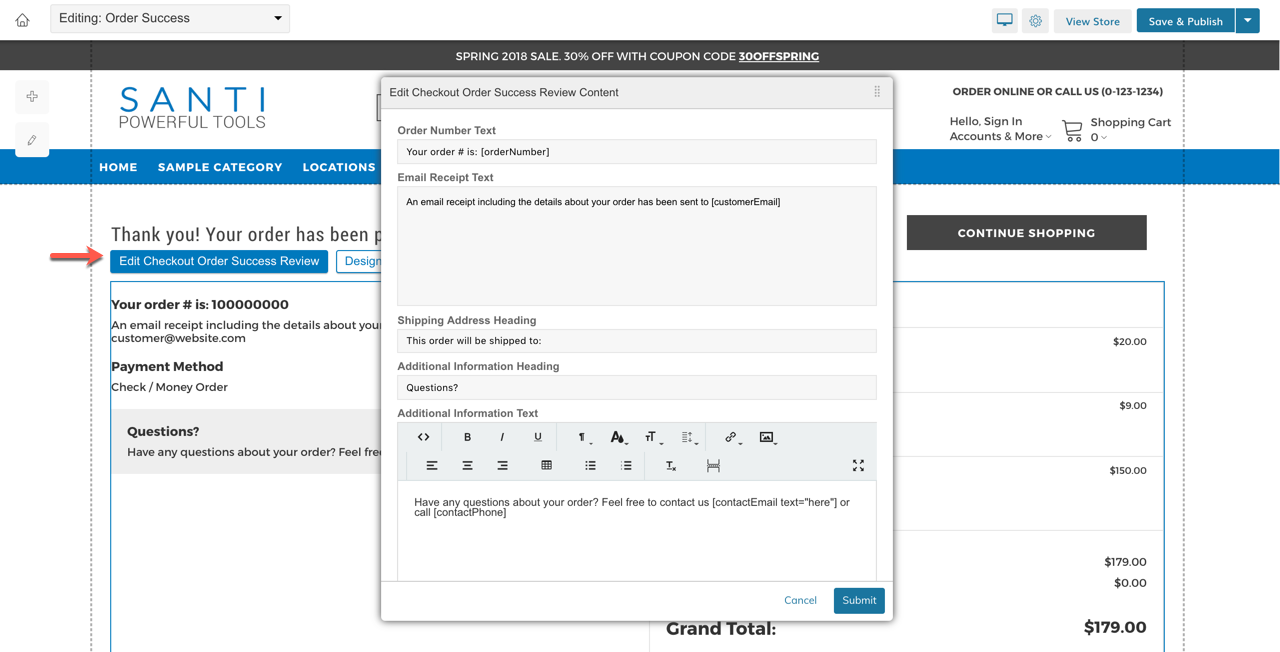Screen dimensions: 1280x652
Task: Apply italic formatting in editor toolbar
Action: 502,437
